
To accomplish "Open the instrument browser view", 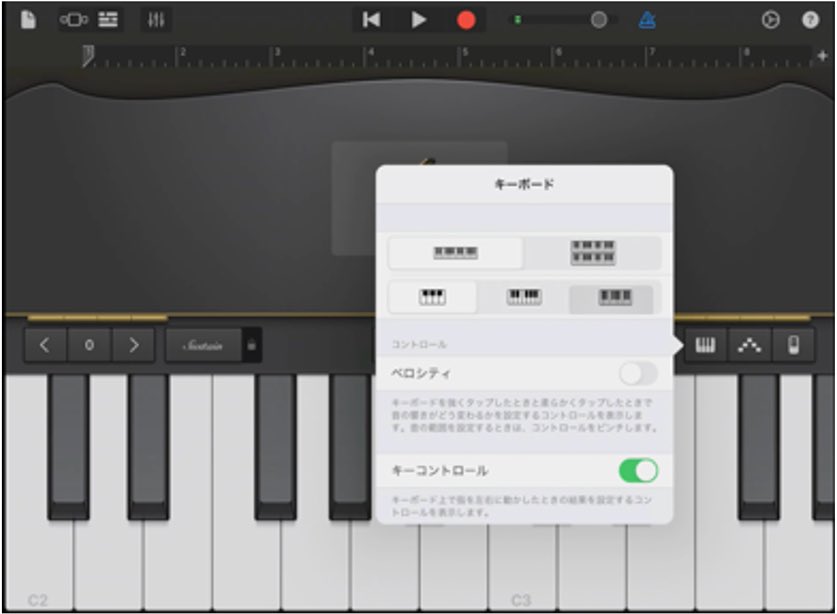I will pos(74,20).
